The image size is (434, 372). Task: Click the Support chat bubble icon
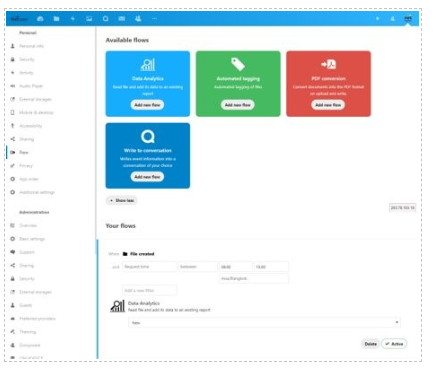click(x=13, y=252)
